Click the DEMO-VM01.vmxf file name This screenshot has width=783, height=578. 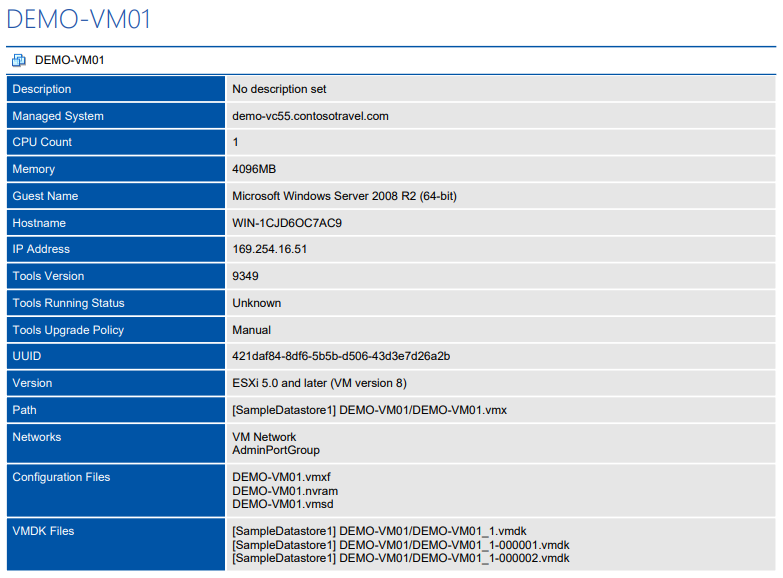(x=281, y=477)
